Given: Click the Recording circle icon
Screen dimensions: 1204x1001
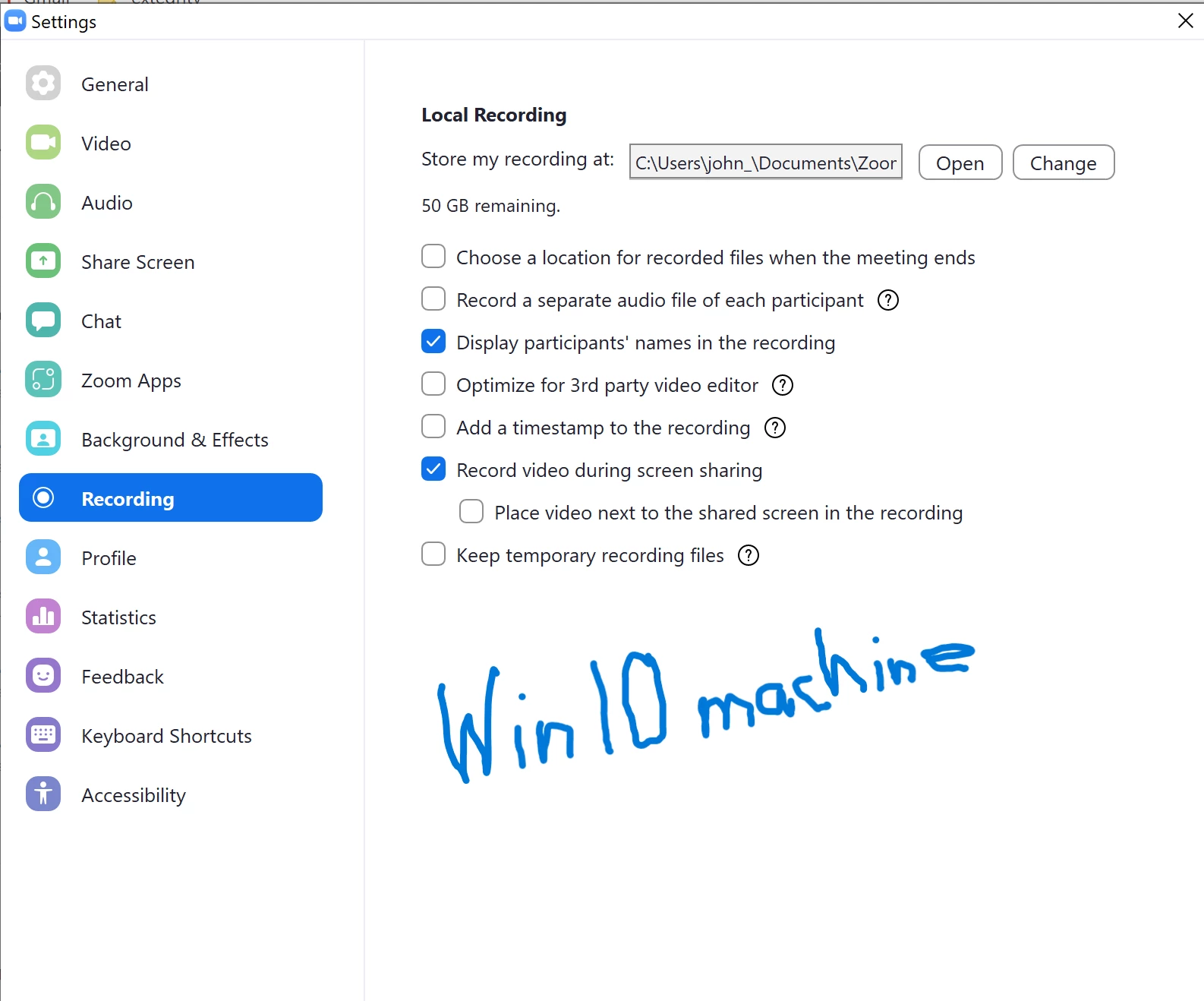Looking at the screenshot, I should pyautogui.click(x=43, y=497).
